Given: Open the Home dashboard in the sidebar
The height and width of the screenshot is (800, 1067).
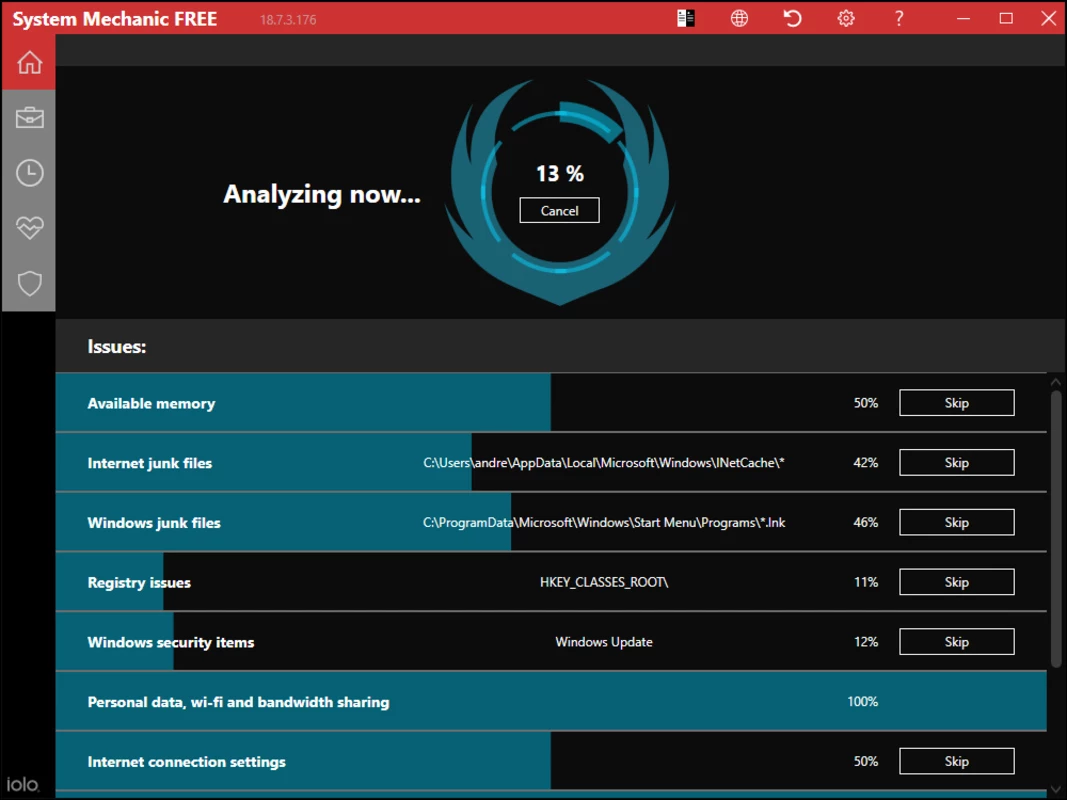Looking at the screenshot, I should [29, 62].
